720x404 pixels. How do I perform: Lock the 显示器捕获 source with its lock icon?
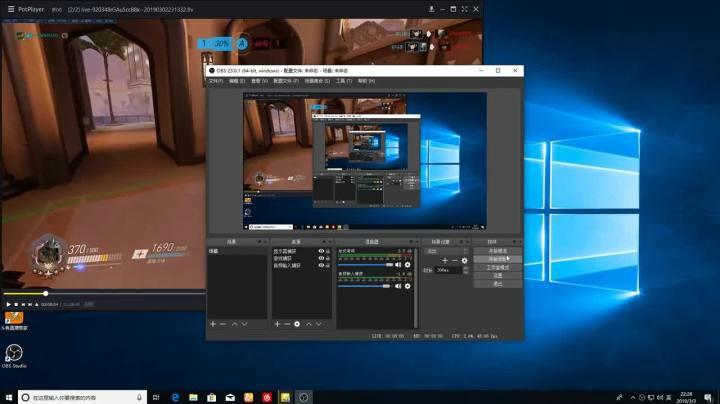[x=328, y=251]
